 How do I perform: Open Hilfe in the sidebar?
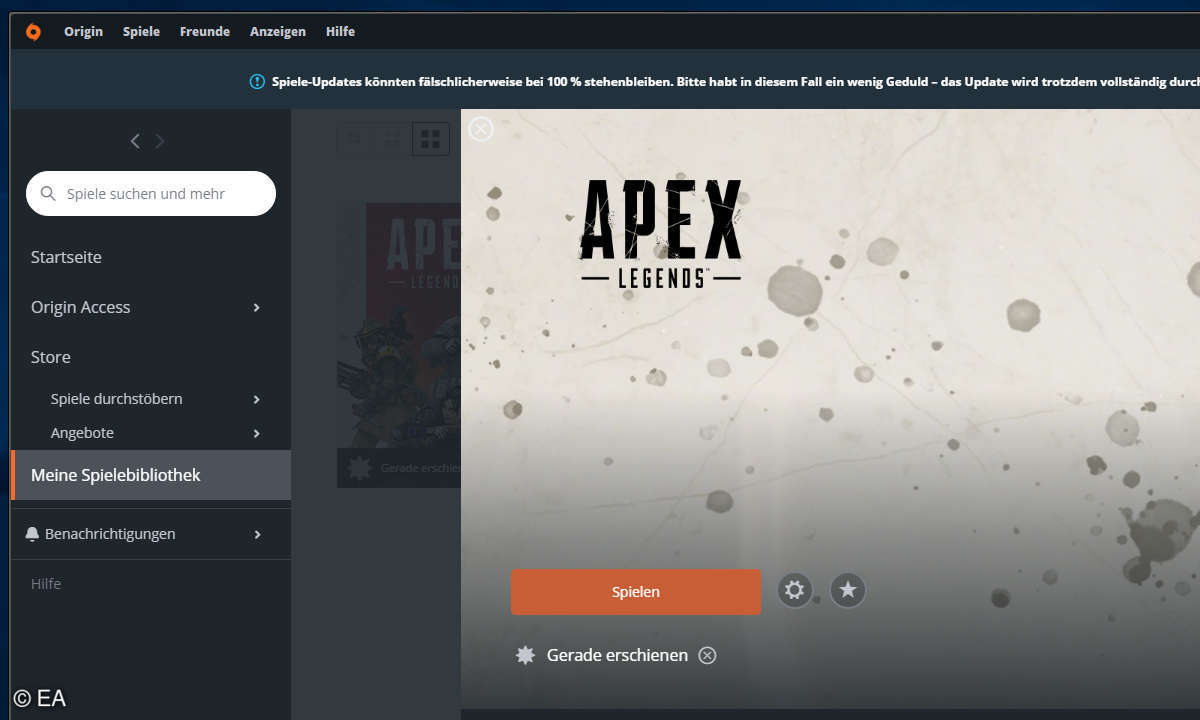pos(46,584)
